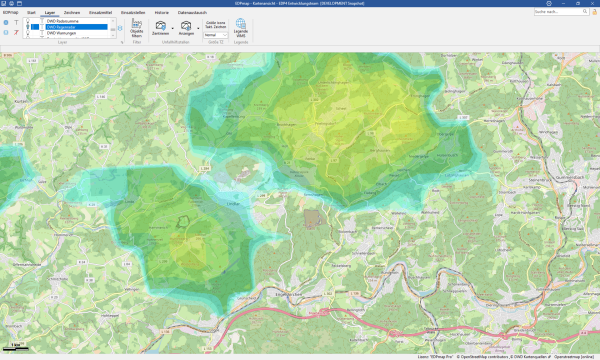Screen dimensions: 600x360
Task: Click the scroll-down arrow of layer list
Action: (113, 35)
